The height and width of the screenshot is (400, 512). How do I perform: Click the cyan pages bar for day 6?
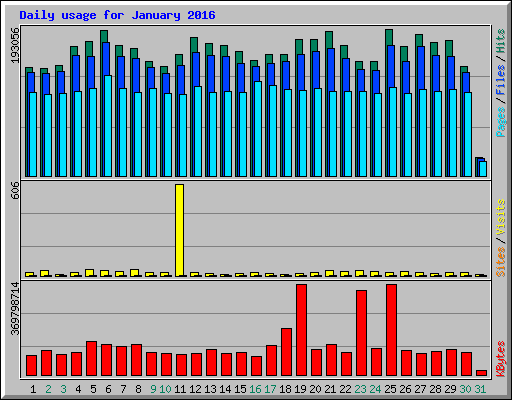pos(108,126)
